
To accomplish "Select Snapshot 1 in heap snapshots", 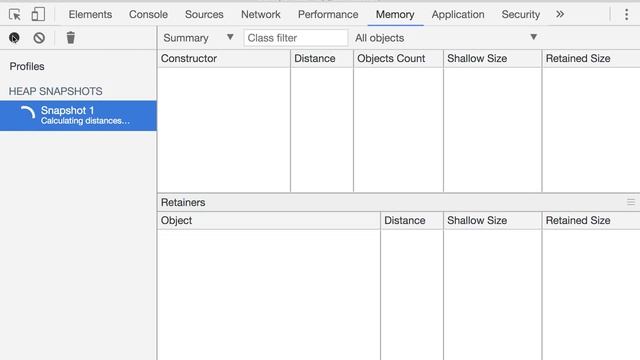I will (x=78, y=116).
